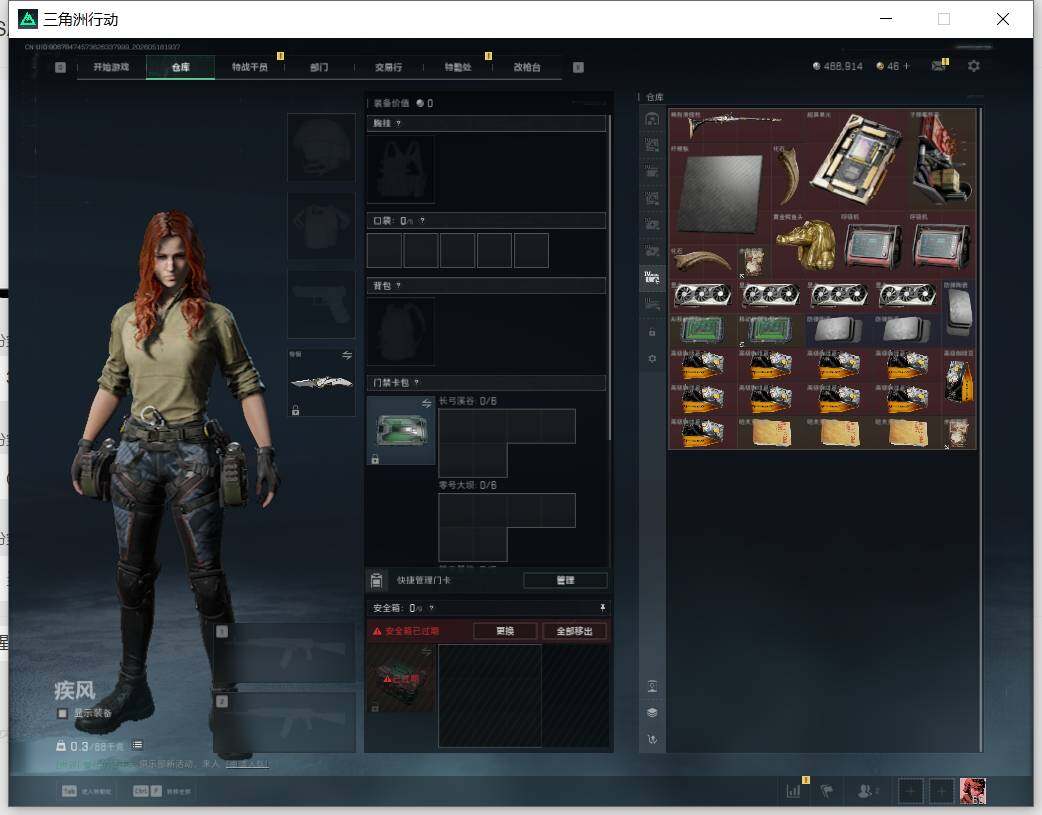Select the large processor unit item
Screen dimensions: 1042x815
point(856,160)
